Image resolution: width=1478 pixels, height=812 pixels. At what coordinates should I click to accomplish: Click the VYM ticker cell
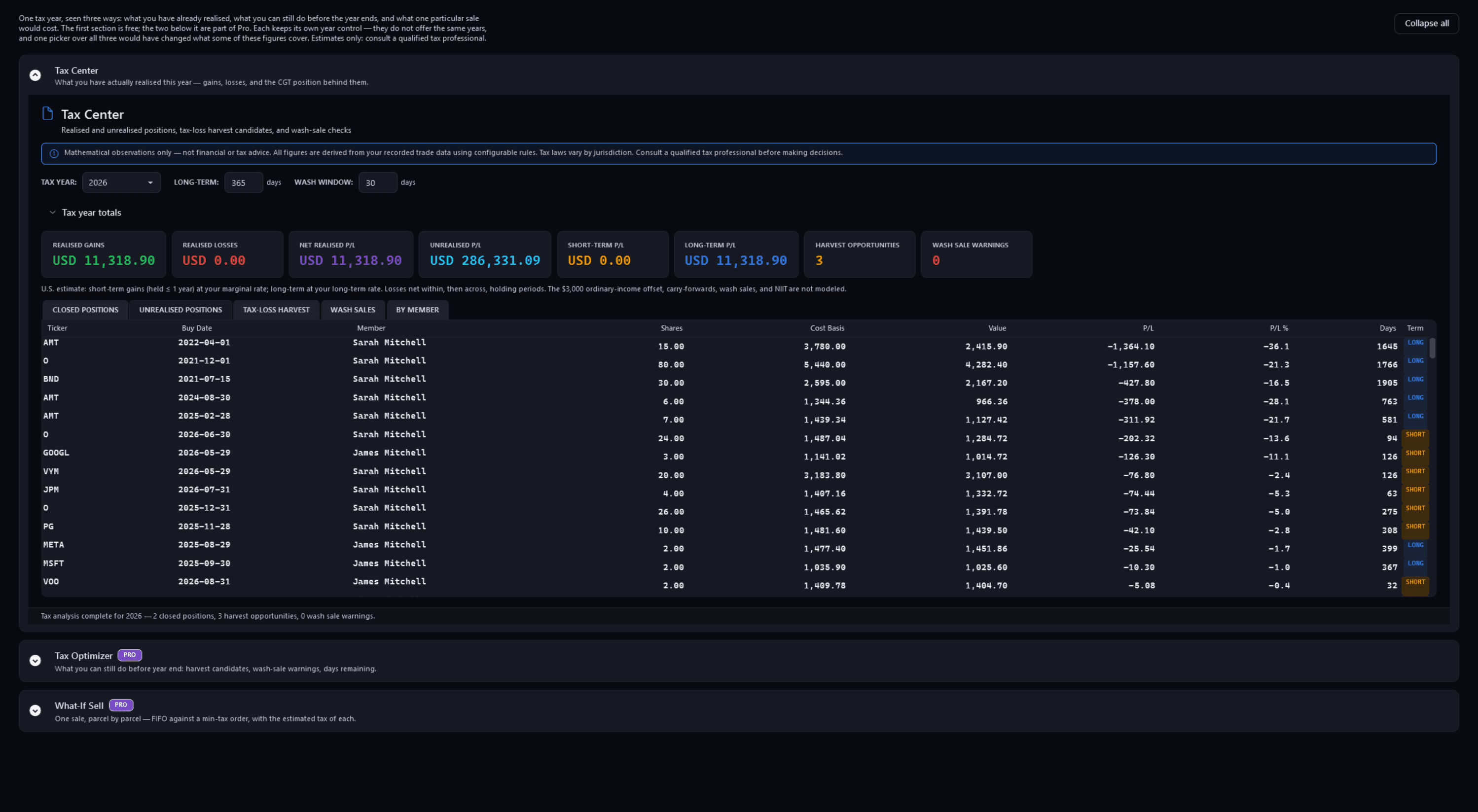tap(51, 471)
